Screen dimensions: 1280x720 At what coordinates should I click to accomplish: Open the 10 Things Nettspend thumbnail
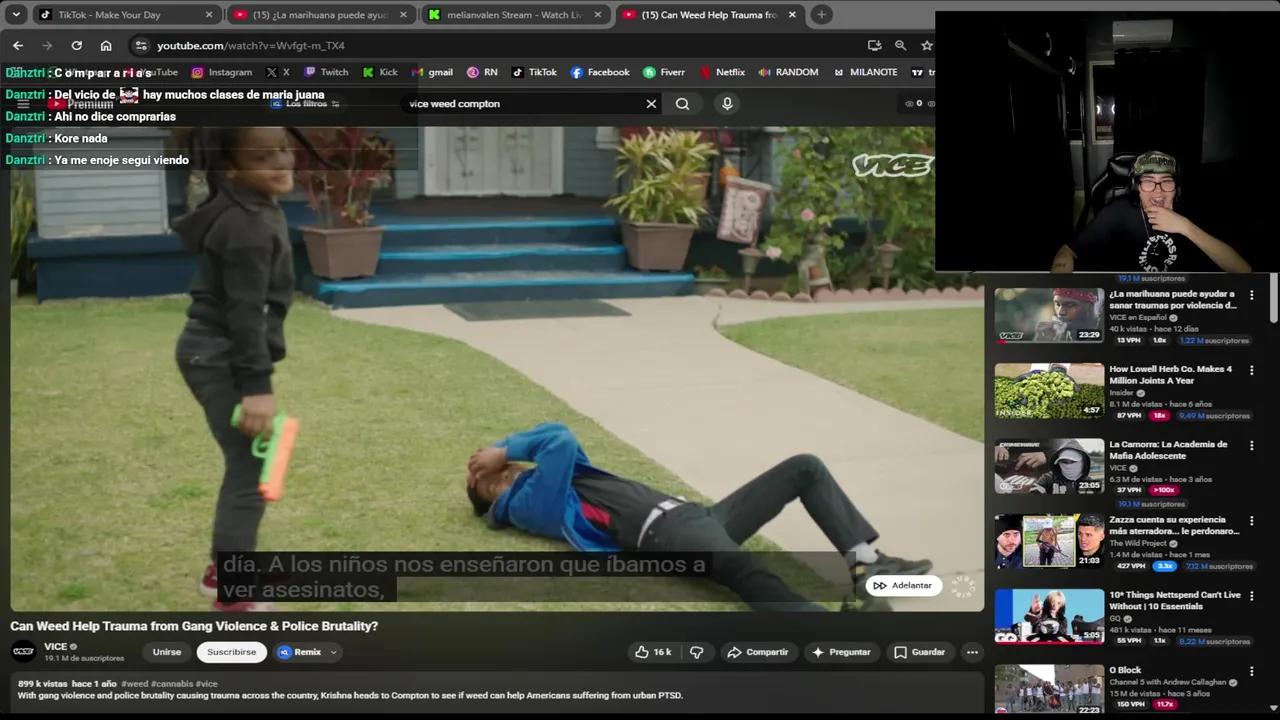[x=1049, y=616]
